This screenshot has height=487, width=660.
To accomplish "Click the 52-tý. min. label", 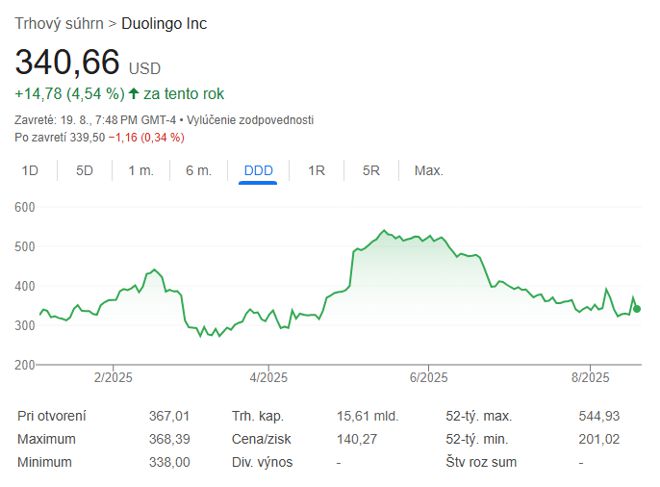I will pos(477,439).
